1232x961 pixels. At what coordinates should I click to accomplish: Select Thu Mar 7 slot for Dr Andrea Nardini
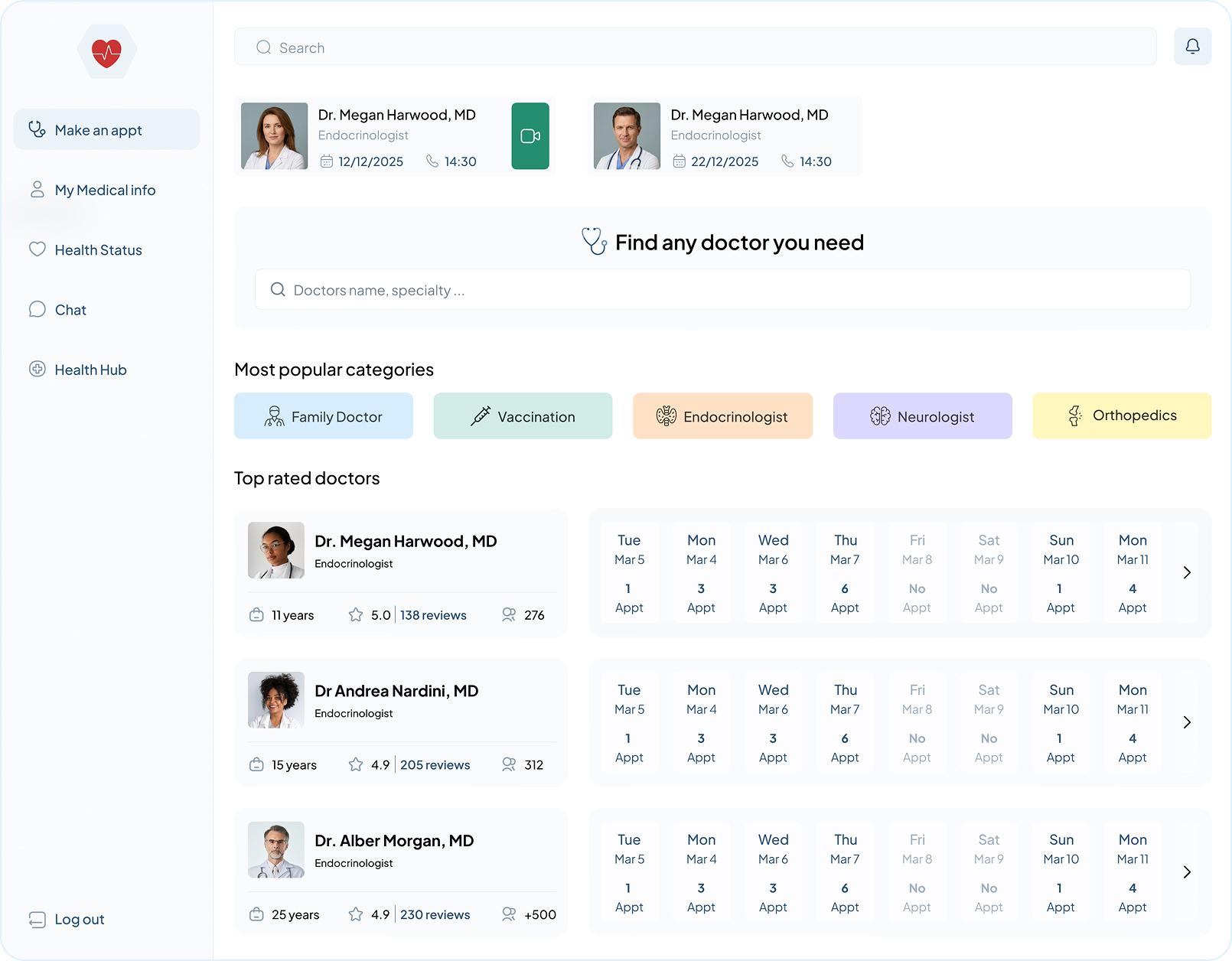pos(845,722)
